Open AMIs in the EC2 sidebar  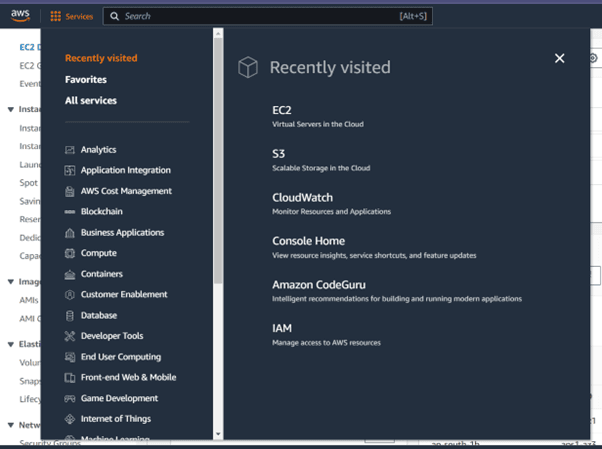29,300
